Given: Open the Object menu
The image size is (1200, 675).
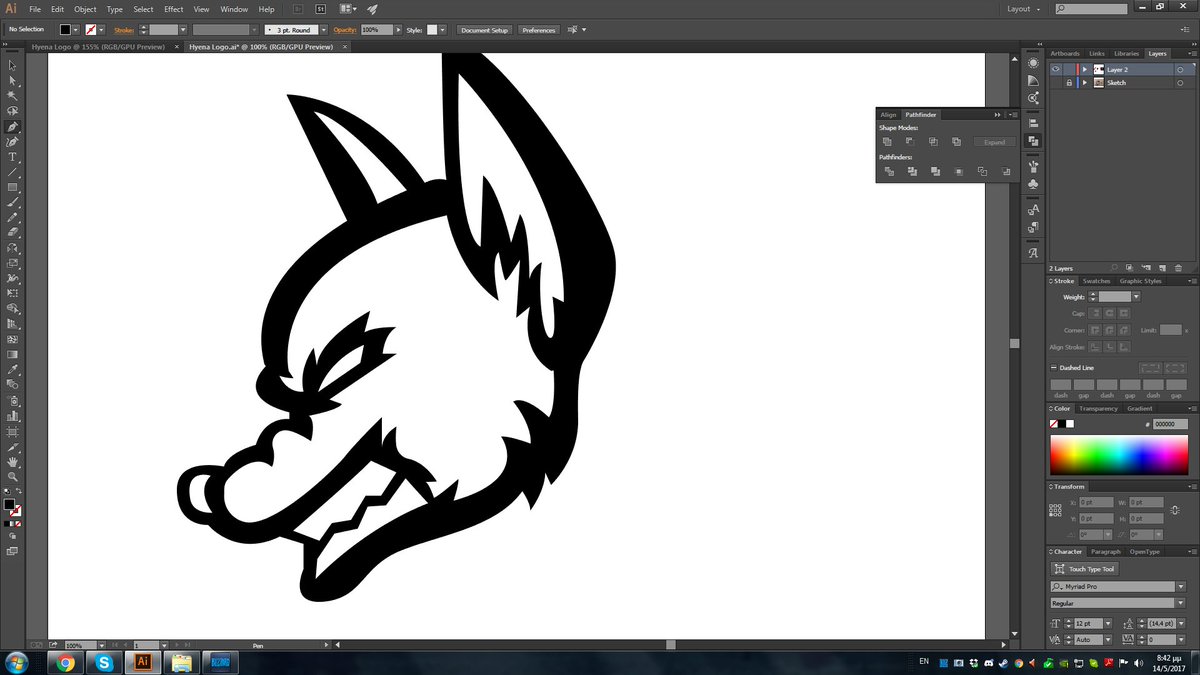Looking at the screenshot, I should [x=85, y=9].
